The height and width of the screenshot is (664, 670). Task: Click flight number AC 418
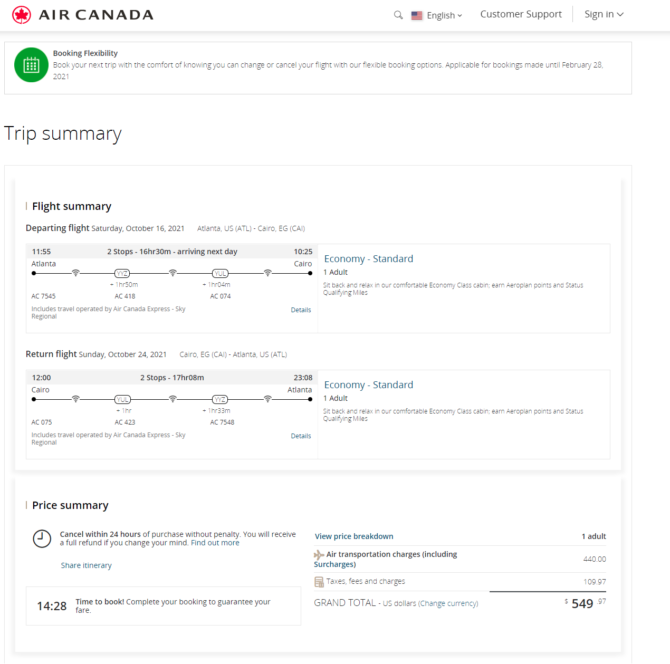(125, 296)
